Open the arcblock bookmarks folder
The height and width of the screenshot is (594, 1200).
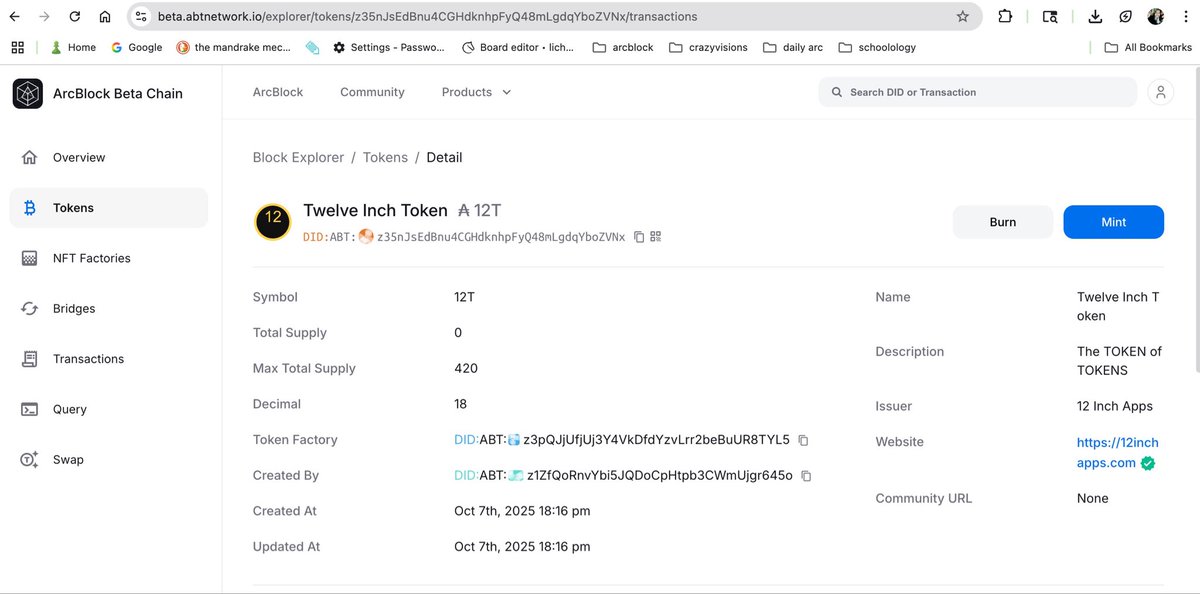click(622, 47)
